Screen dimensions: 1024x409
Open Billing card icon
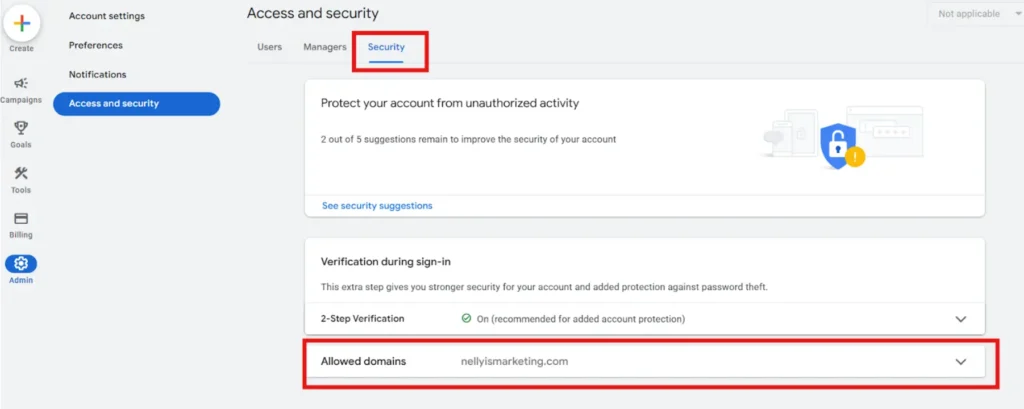21,218
